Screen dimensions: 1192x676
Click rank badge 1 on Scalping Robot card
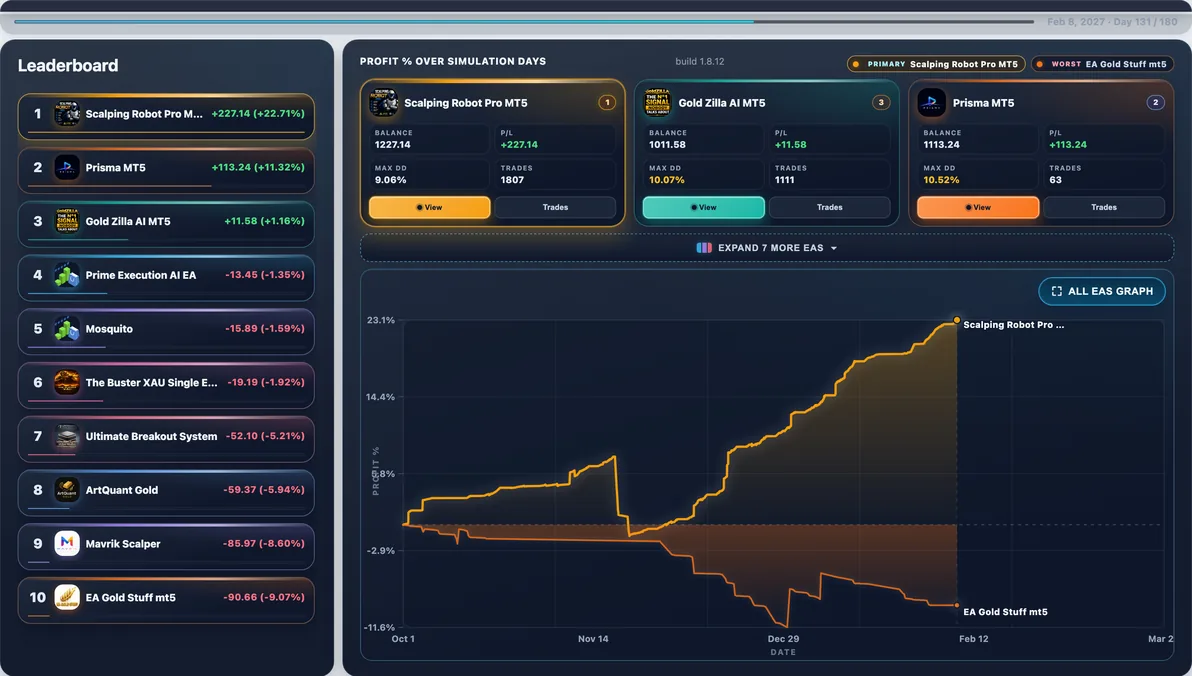(607, 103)
